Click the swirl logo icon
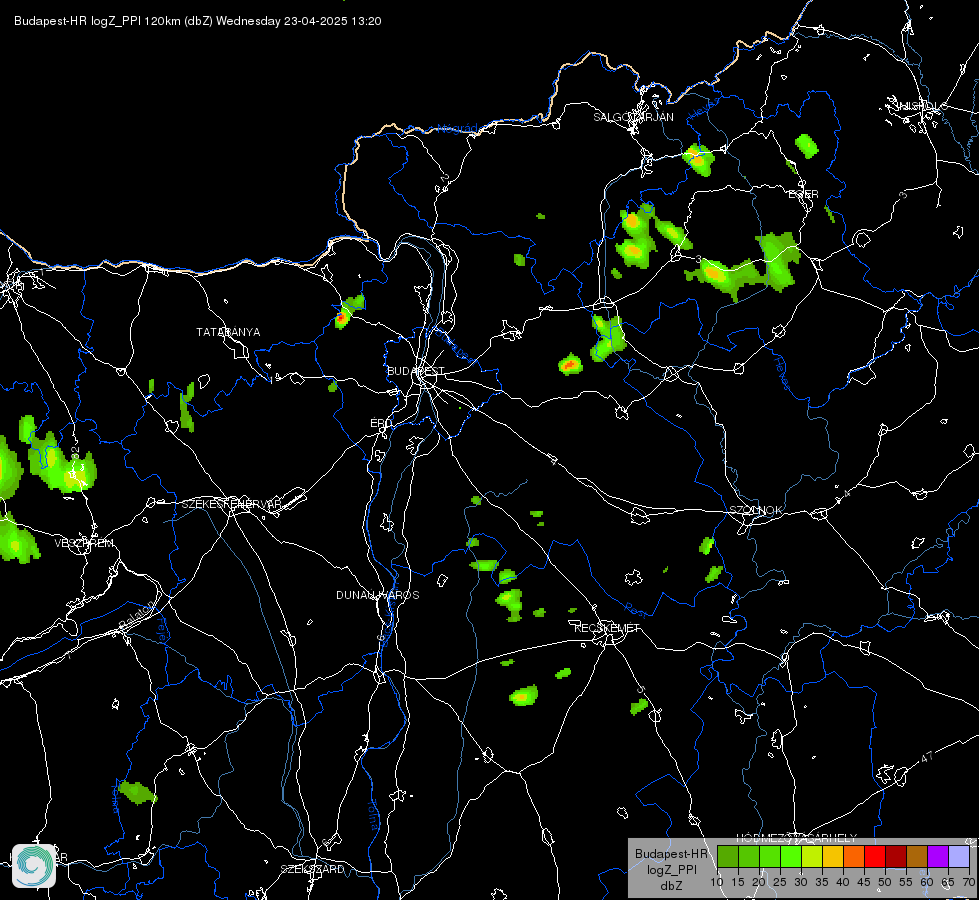 coord(34,866)
